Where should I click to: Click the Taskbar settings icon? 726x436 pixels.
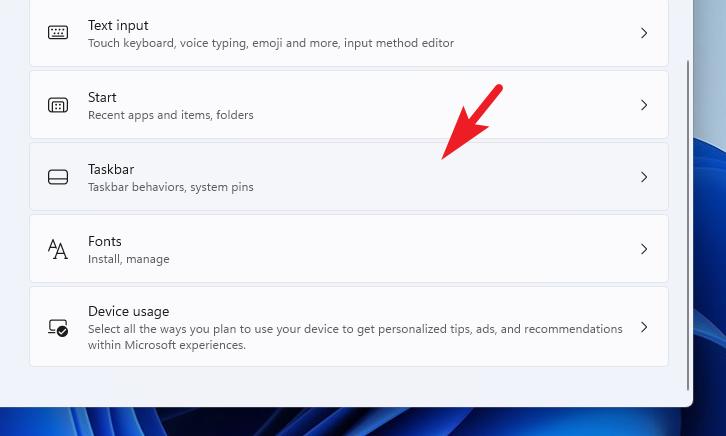[x=58, y=177]
